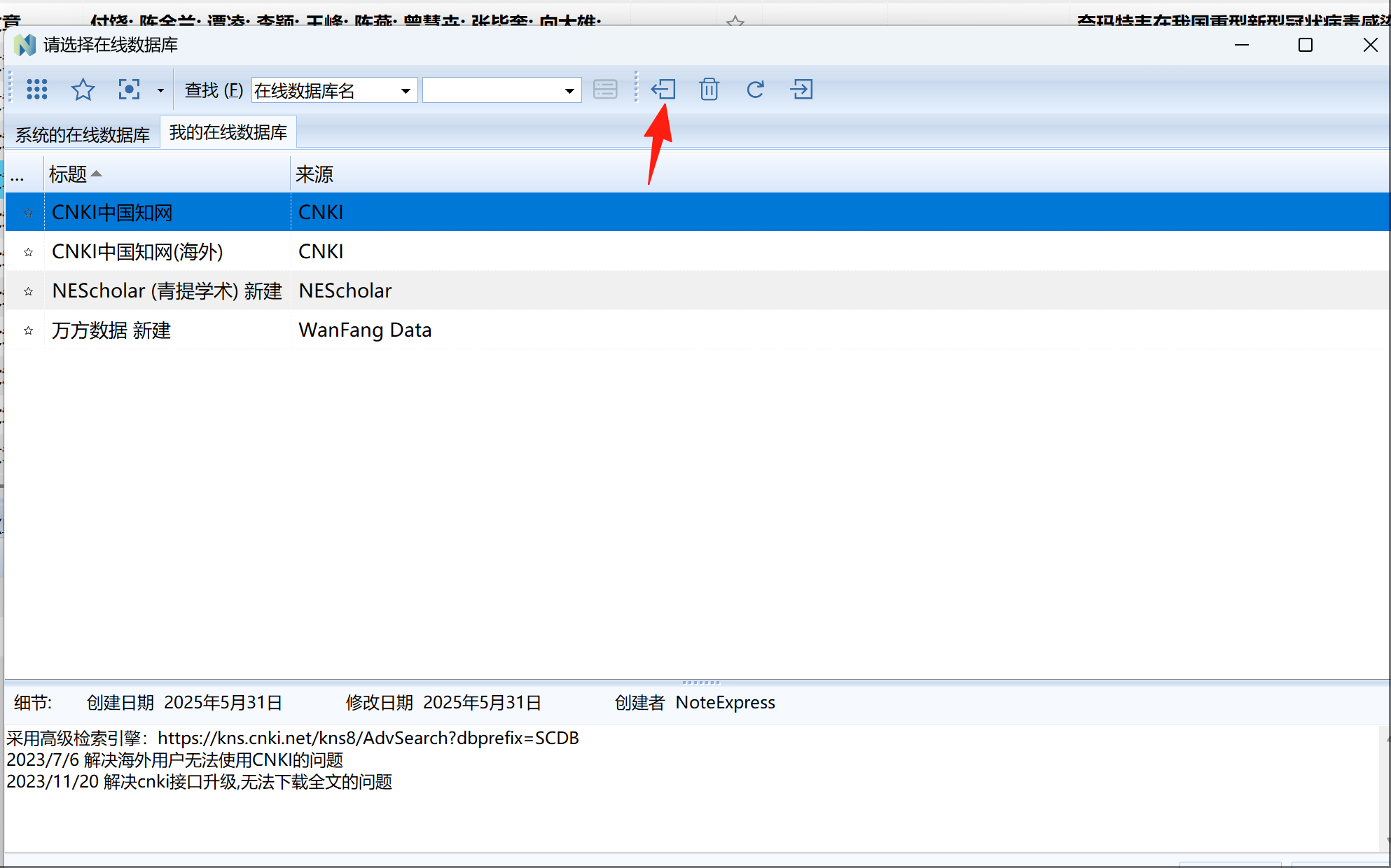Viewport: 1391px width, 868px height.
Task: Click the 2023/11/20 note line
Action: point(199,781)
